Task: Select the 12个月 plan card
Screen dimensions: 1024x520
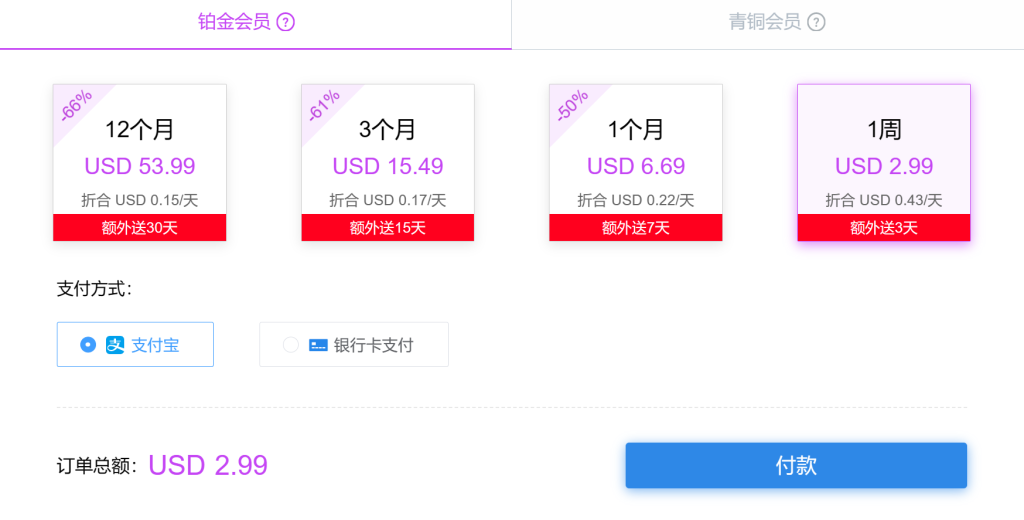Action: pyautogui.click(x=140, y=163)
